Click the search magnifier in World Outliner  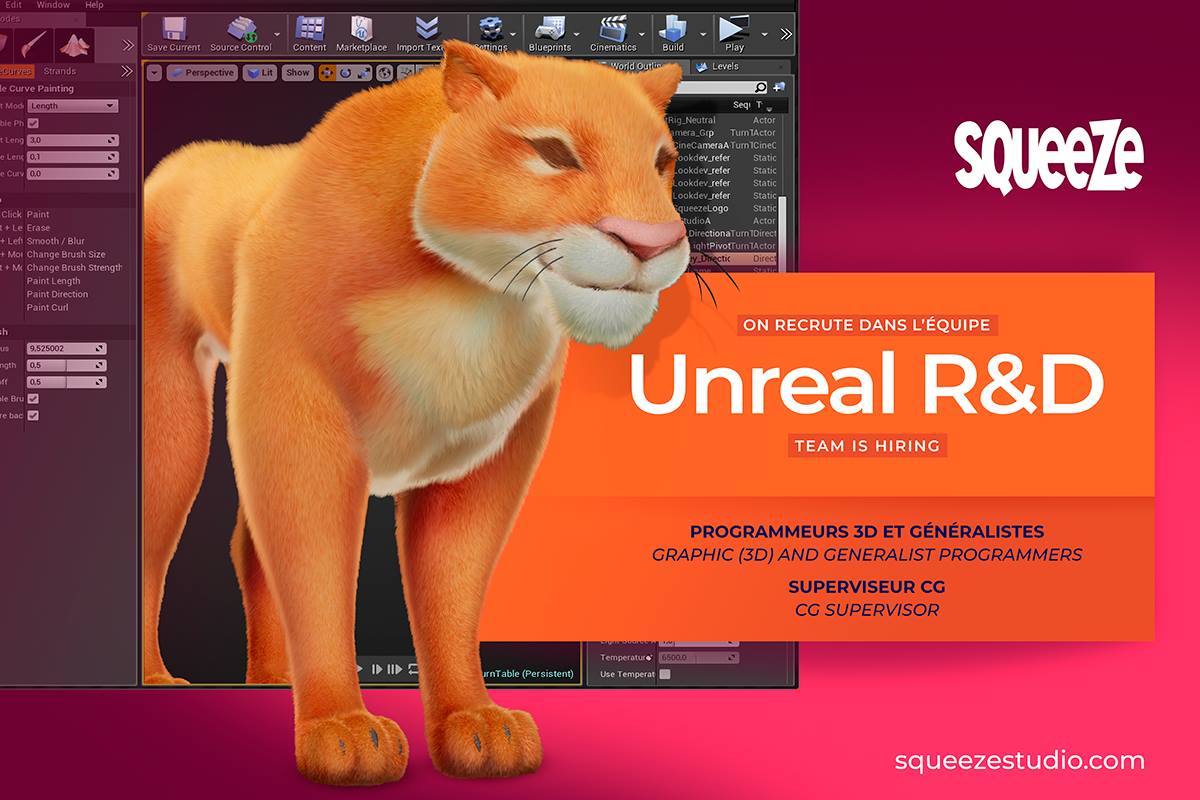(x=760, y=88)
